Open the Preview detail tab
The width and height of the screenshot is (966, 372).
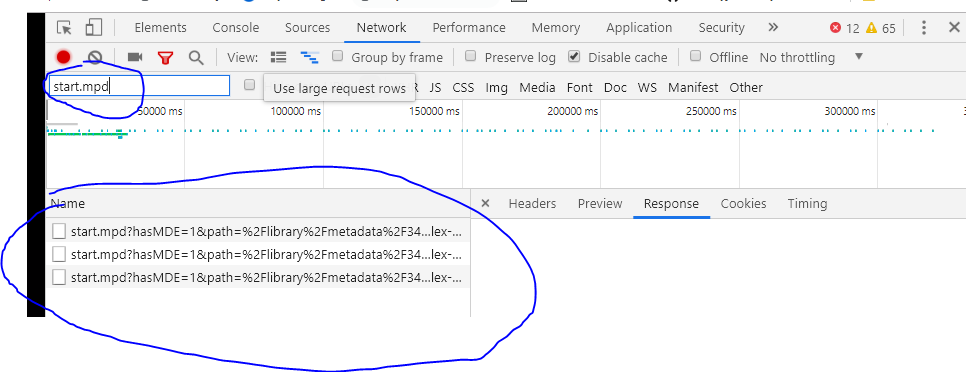tap(600, 203)
